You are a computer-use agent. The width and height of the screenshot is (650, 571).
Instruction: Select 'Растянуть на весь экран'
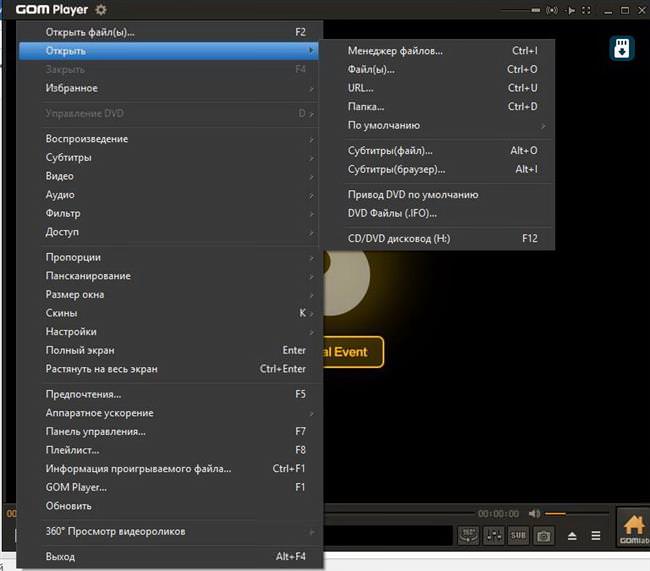(x=169, y=369)
